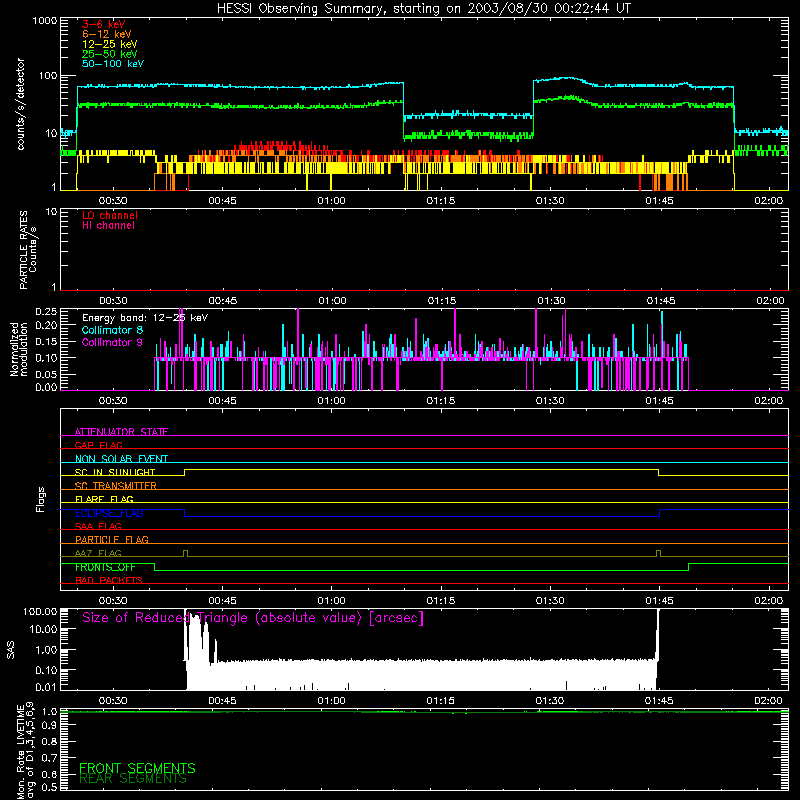Click the 0.9 tick label on the livetime panel
This screenshot has width=800, height=800.
click(49, 726)
